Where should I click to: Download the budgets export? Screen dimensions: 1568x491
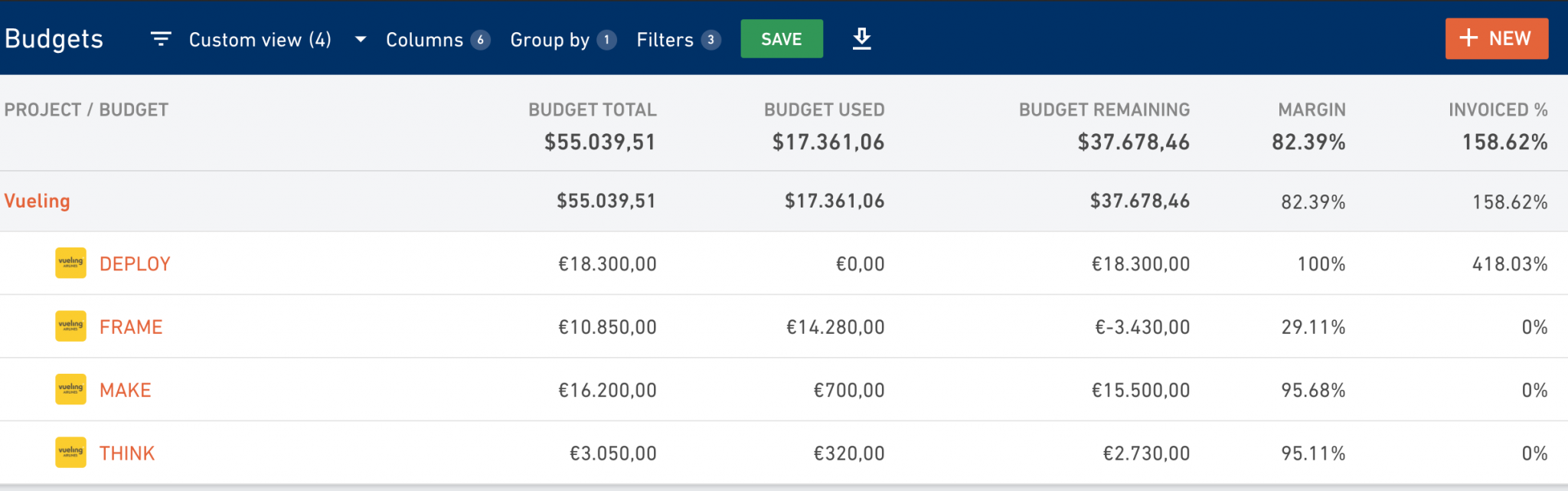(862, 38)
